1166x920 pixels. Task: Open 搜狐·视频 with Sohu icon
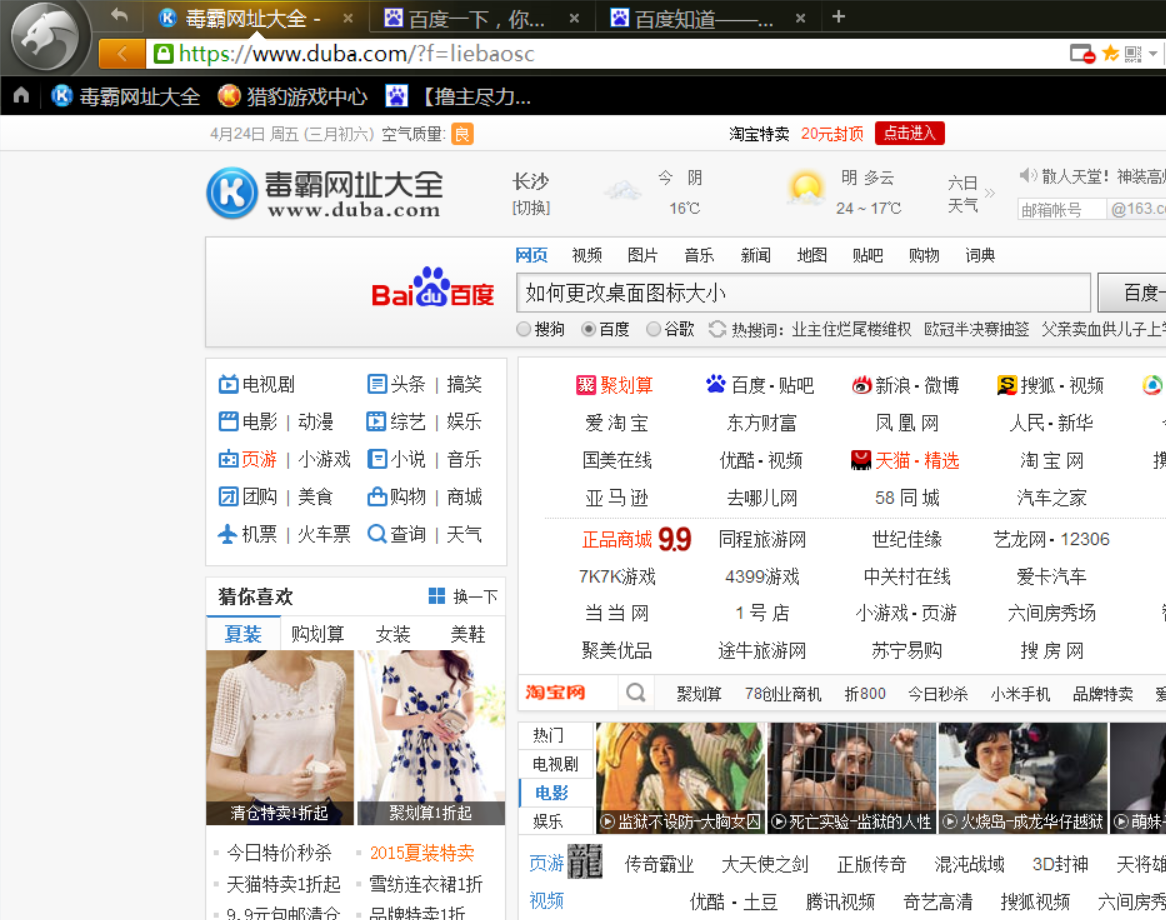tap(1050, 385)
